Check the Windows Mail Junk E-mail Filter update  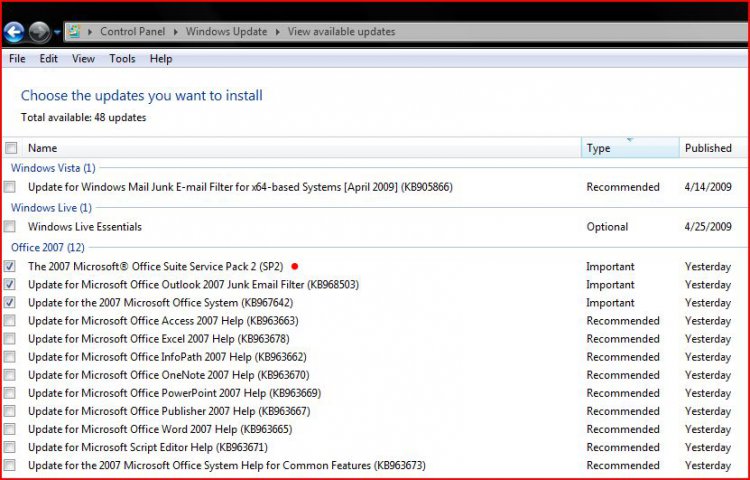(x=10, y=187)
